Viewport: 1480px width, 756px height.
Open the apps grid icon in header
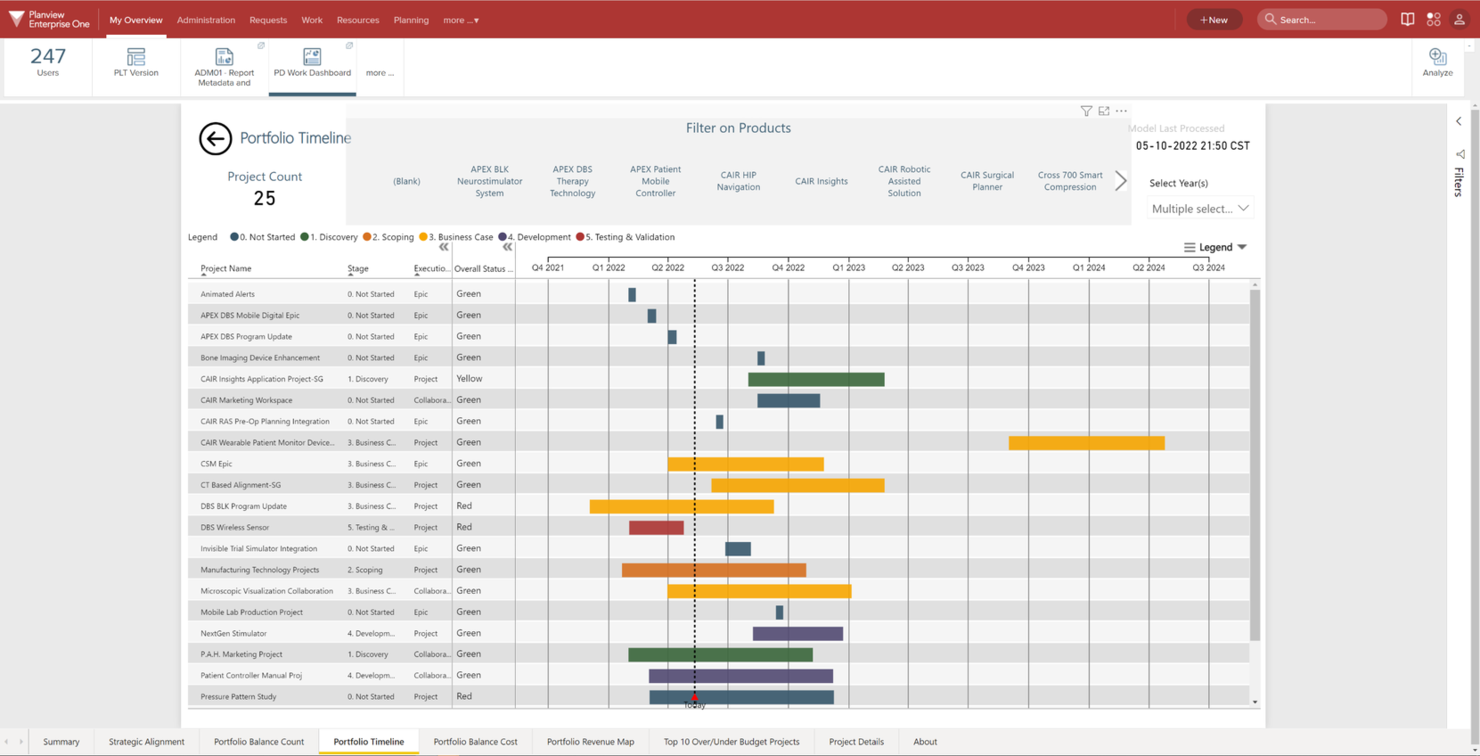1433,19
